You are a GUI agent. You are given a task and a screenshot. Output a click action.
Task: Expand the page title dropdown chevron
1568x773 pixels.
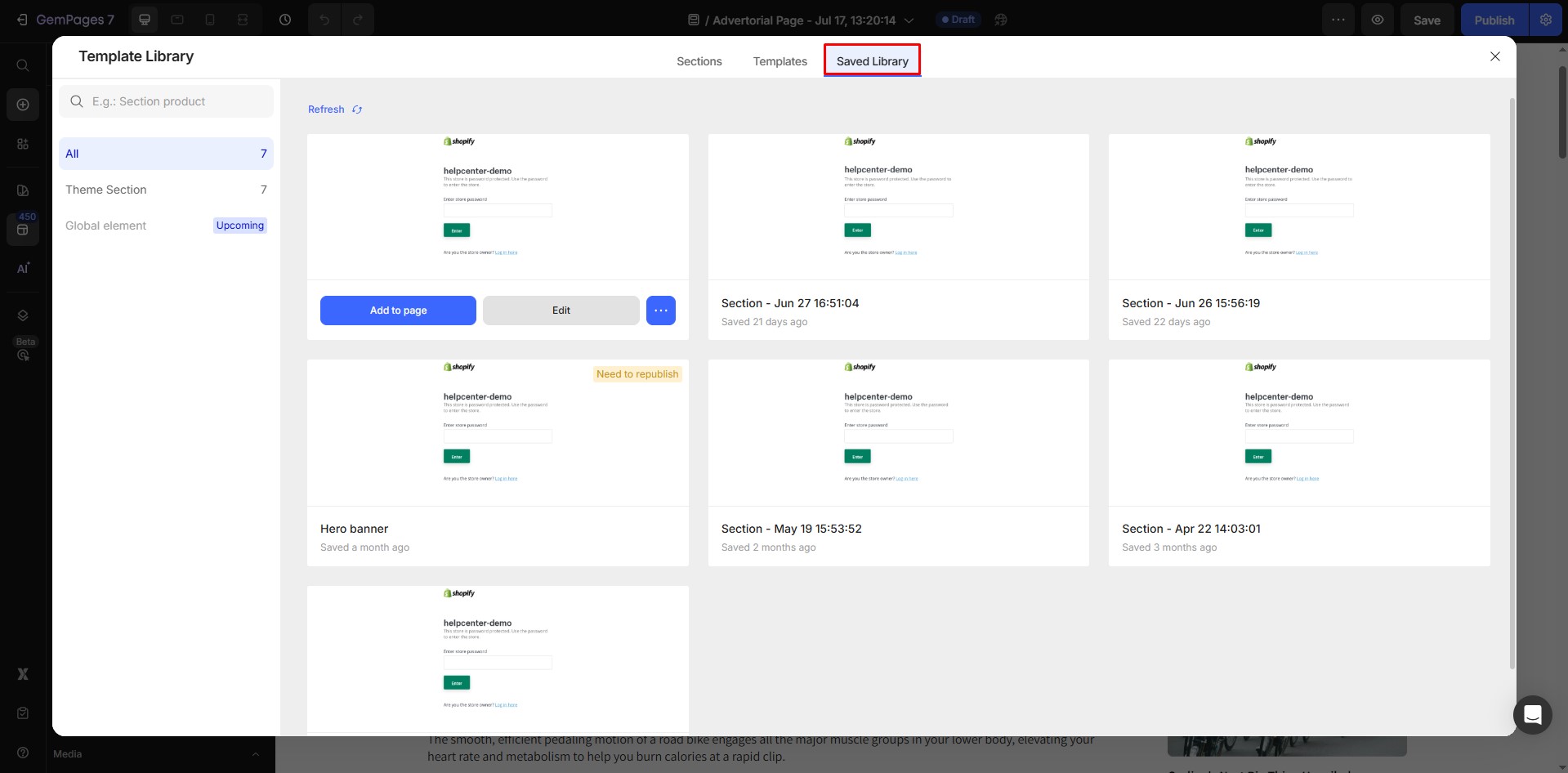coord(909,20)
